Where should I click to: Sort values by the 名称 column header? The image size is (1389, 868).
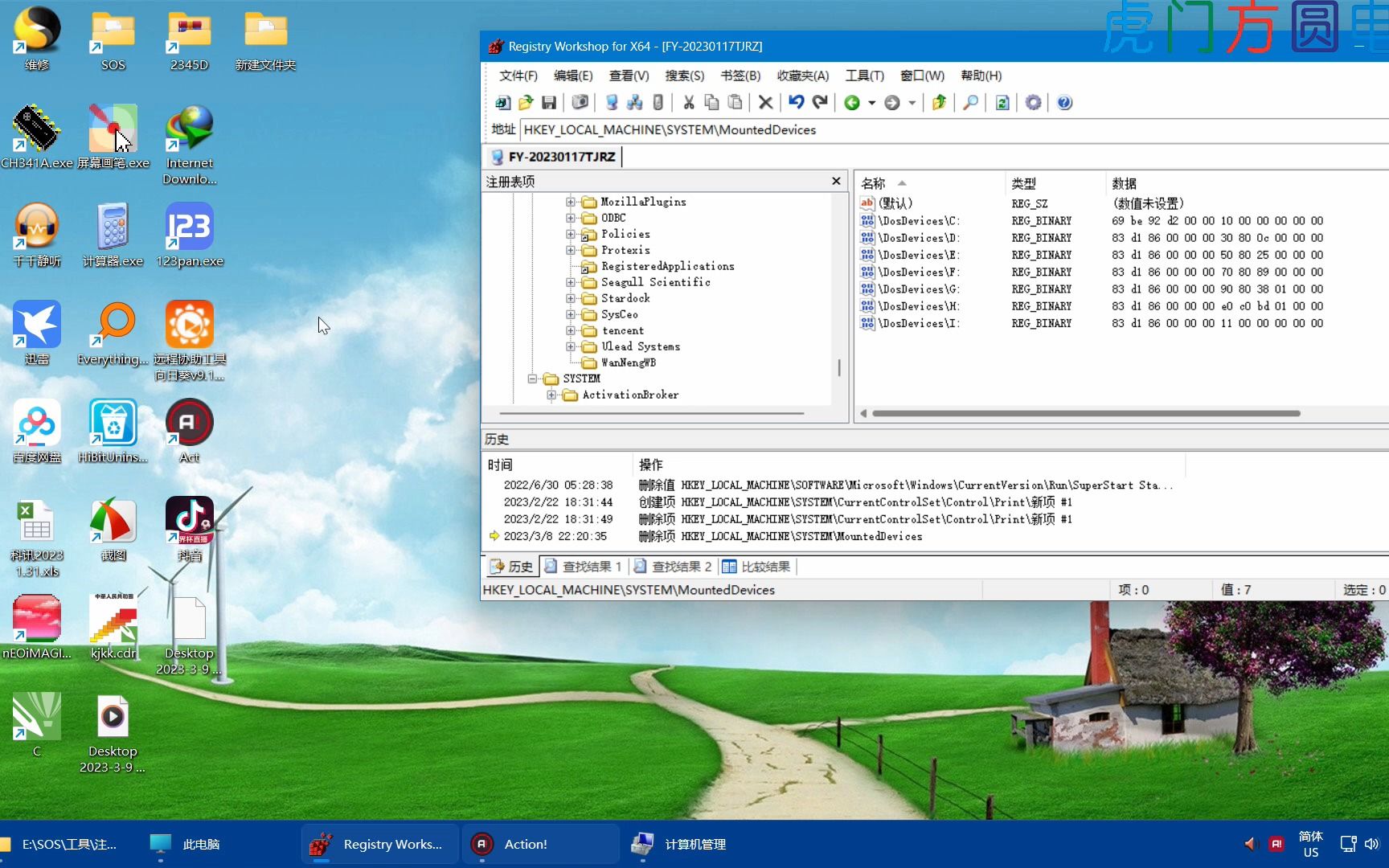pos(929,183)
